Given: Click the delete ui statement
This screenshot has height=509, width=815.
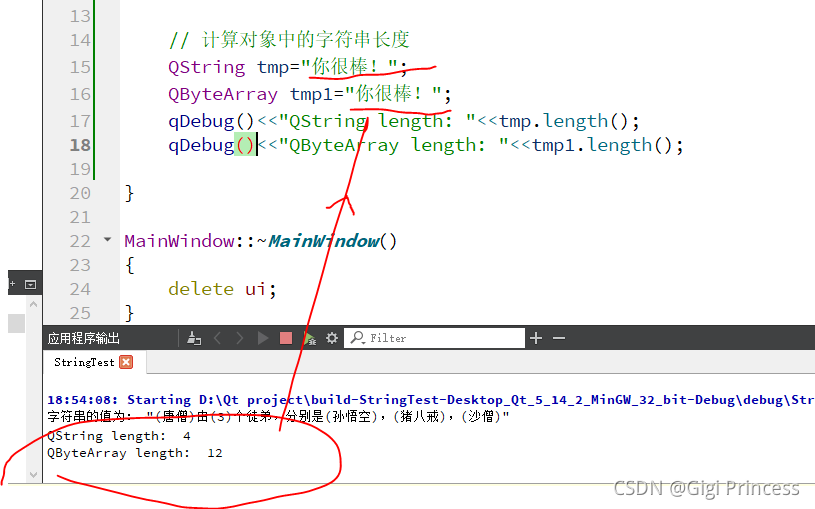Looking at the screenshot, I should click(x=222, y=289).
